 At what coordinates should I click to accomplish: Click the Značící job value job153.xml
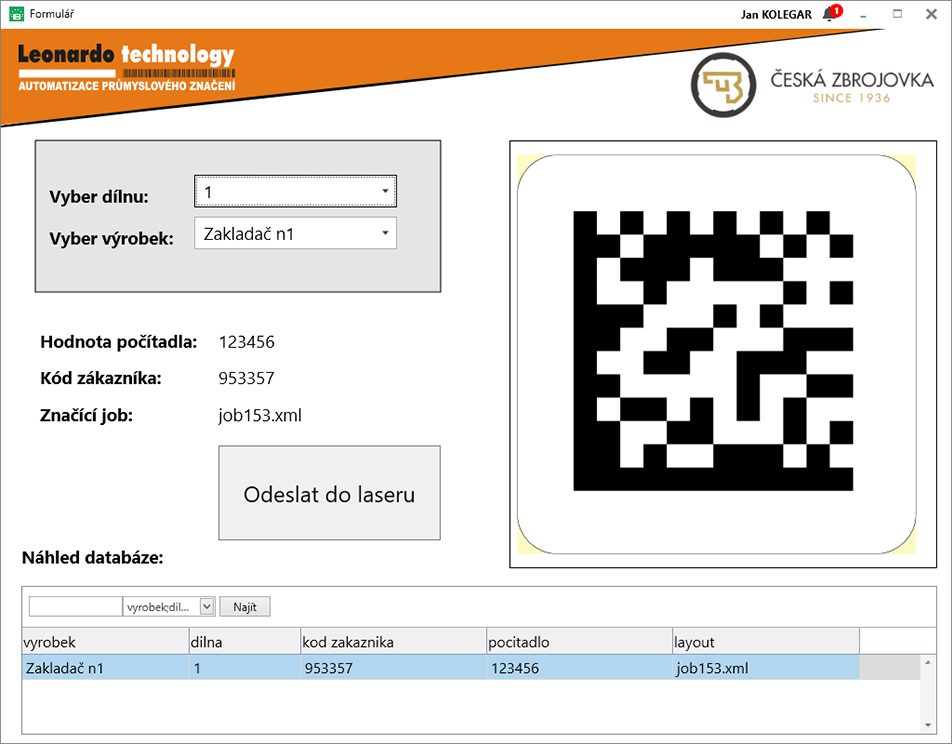[x=260, y=415]
